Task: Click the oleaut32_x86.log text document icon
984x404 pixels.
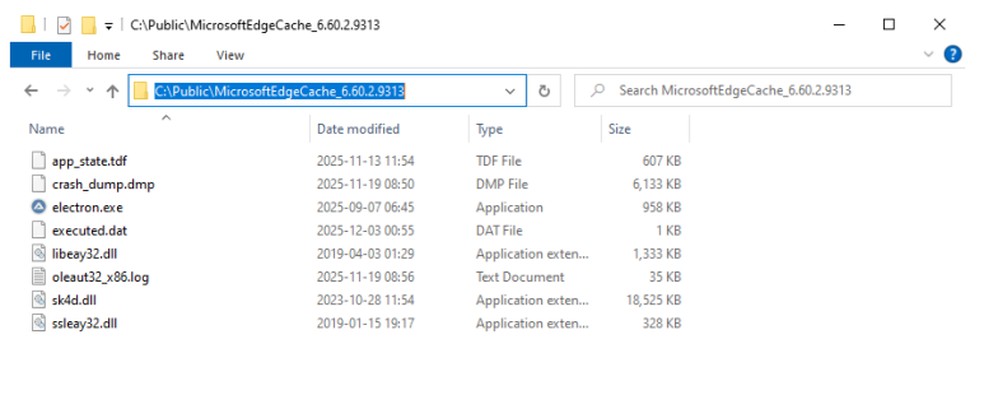Action: (x=39, y=277)
